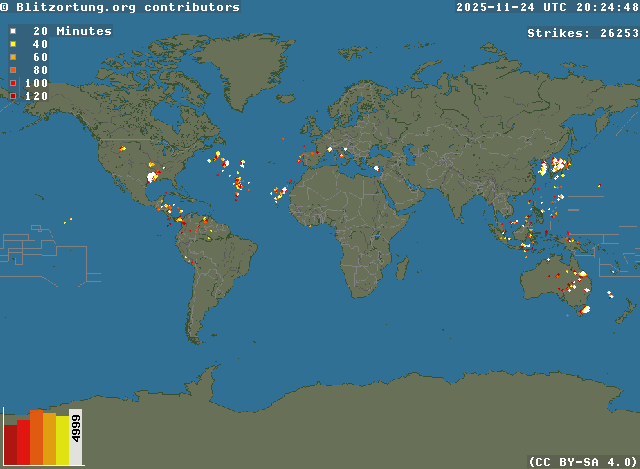Click the light orange bar in the histogram
This screenshot has width=640, height=469.
[x=50, y=440]
